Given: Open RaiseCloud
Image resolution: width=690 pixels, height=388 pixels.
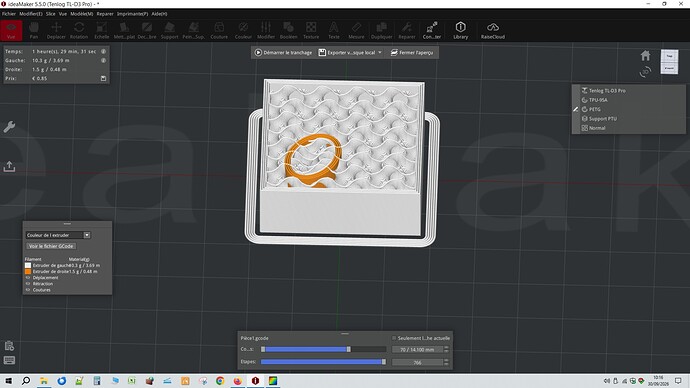Looking at the screenshot, I should click(x=492, y=30).
